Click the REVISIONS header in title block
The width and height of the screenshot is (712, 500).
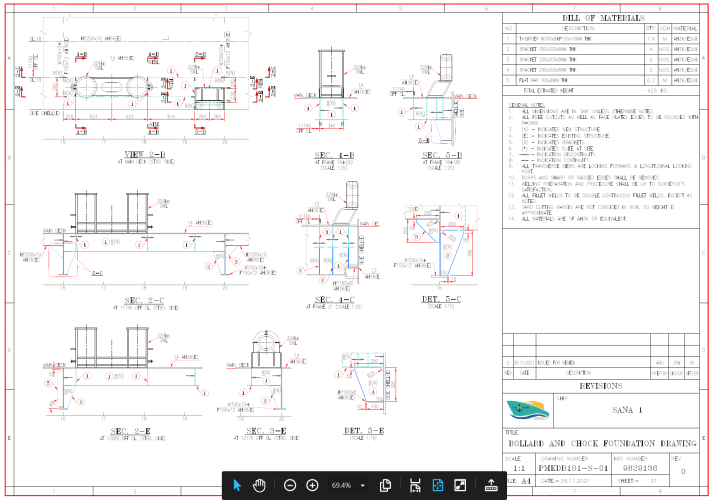601,386
